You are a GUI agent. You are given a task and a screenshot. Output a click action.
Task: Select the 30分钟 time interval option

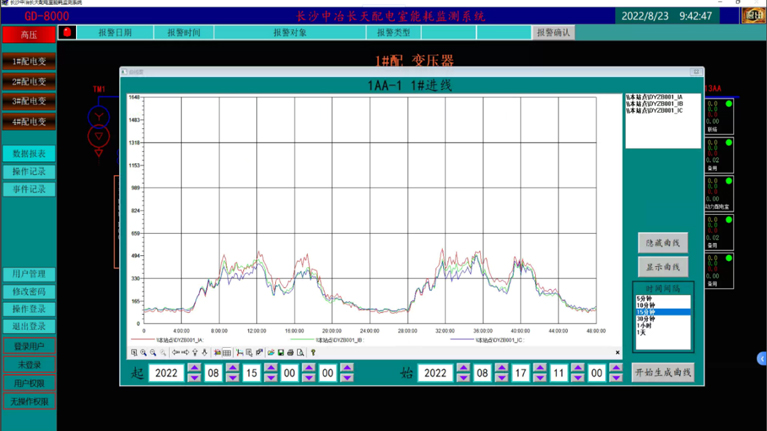[647, 319]
